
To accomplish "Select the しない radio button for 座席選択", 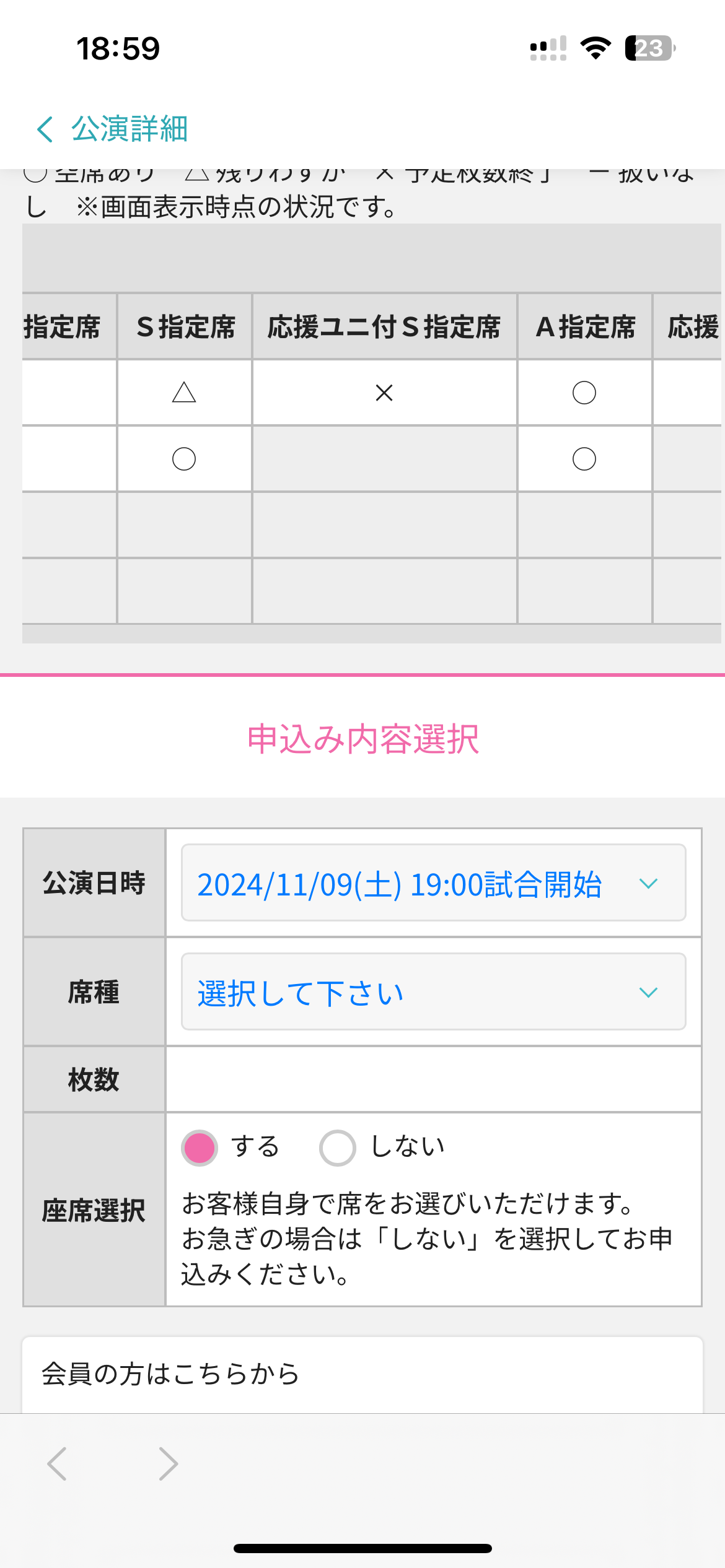I will pyautogui.click(x=338, y=1148).
